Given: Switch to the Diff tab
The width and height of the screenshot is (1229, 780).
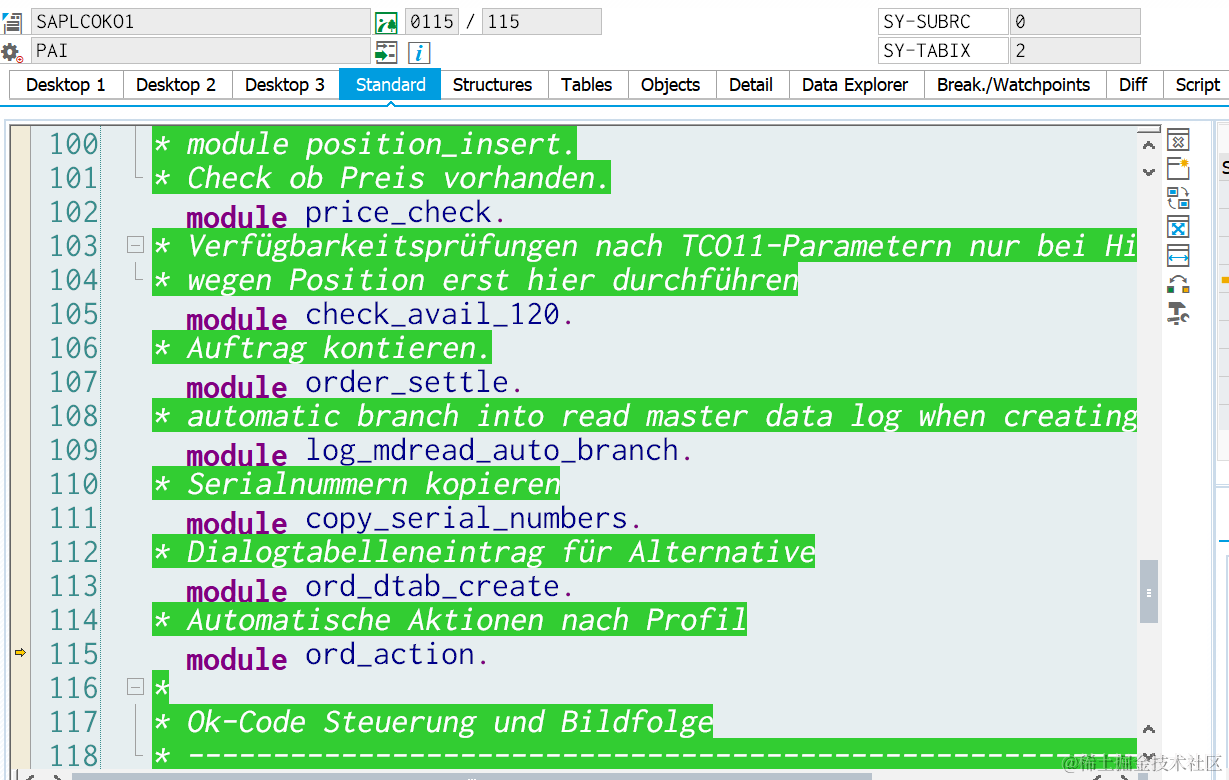Looking at the screenshot, I should click(x=1133, y=85).
